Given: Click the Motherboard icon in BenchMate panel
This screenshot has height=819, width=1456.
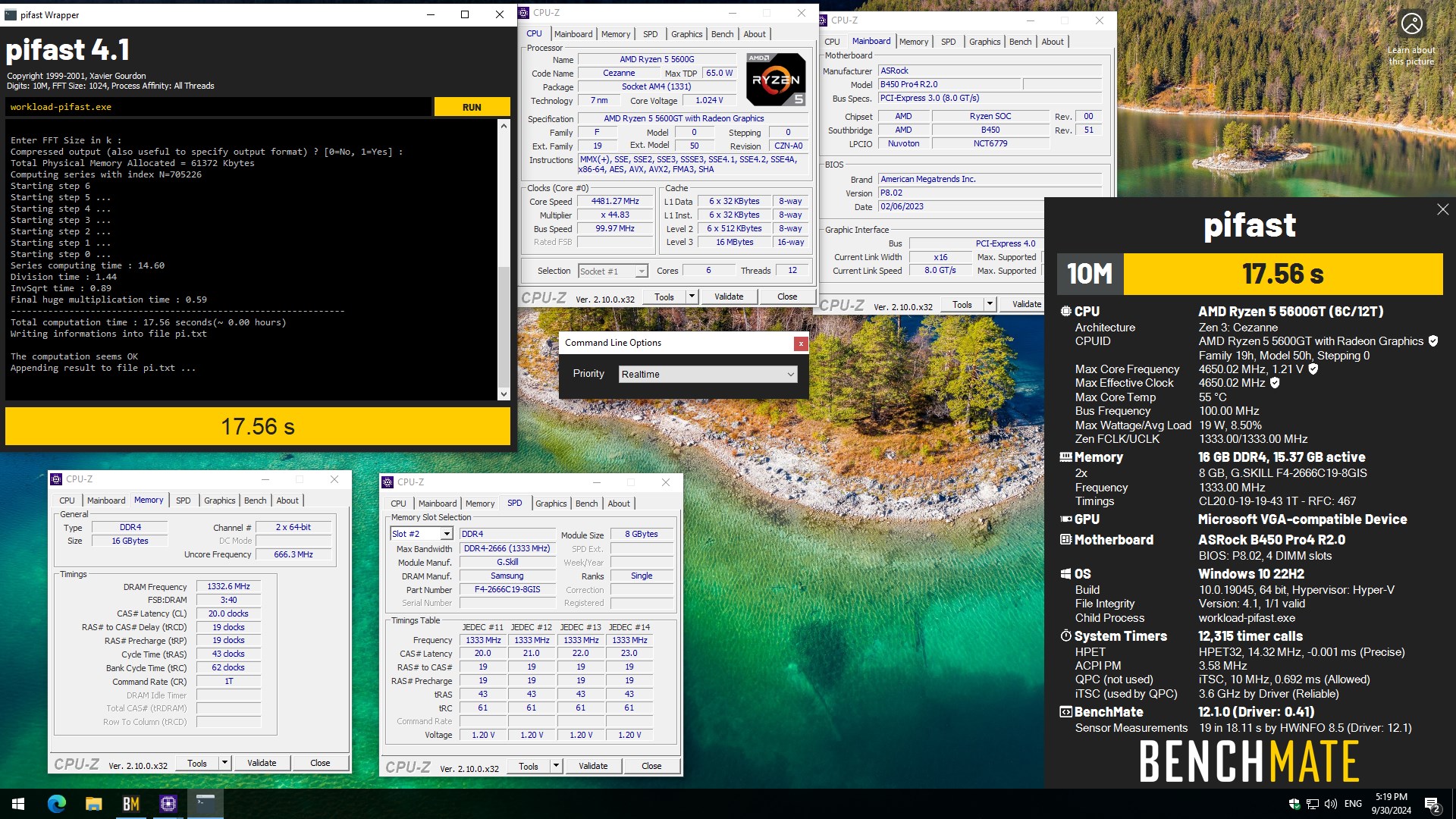Looking at the screenshot, I should [1065, 540].
